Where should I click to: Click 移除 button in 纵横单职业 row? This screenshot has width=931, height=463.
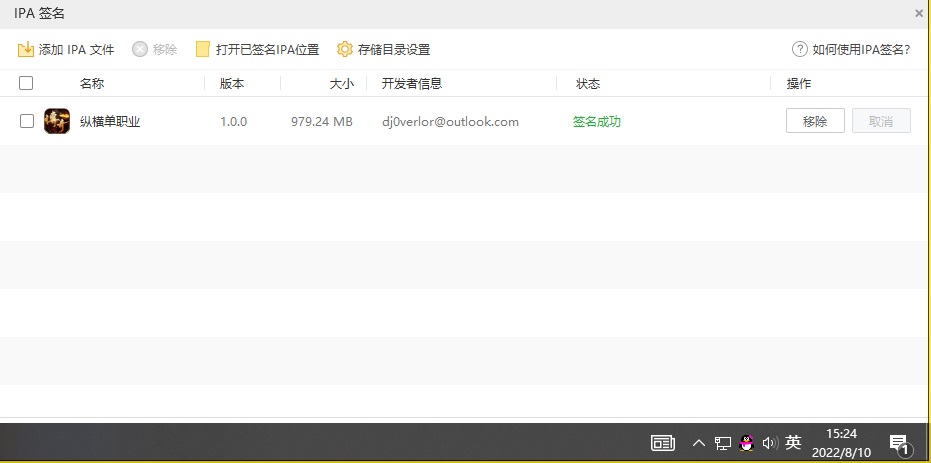(x=815, y=121)
